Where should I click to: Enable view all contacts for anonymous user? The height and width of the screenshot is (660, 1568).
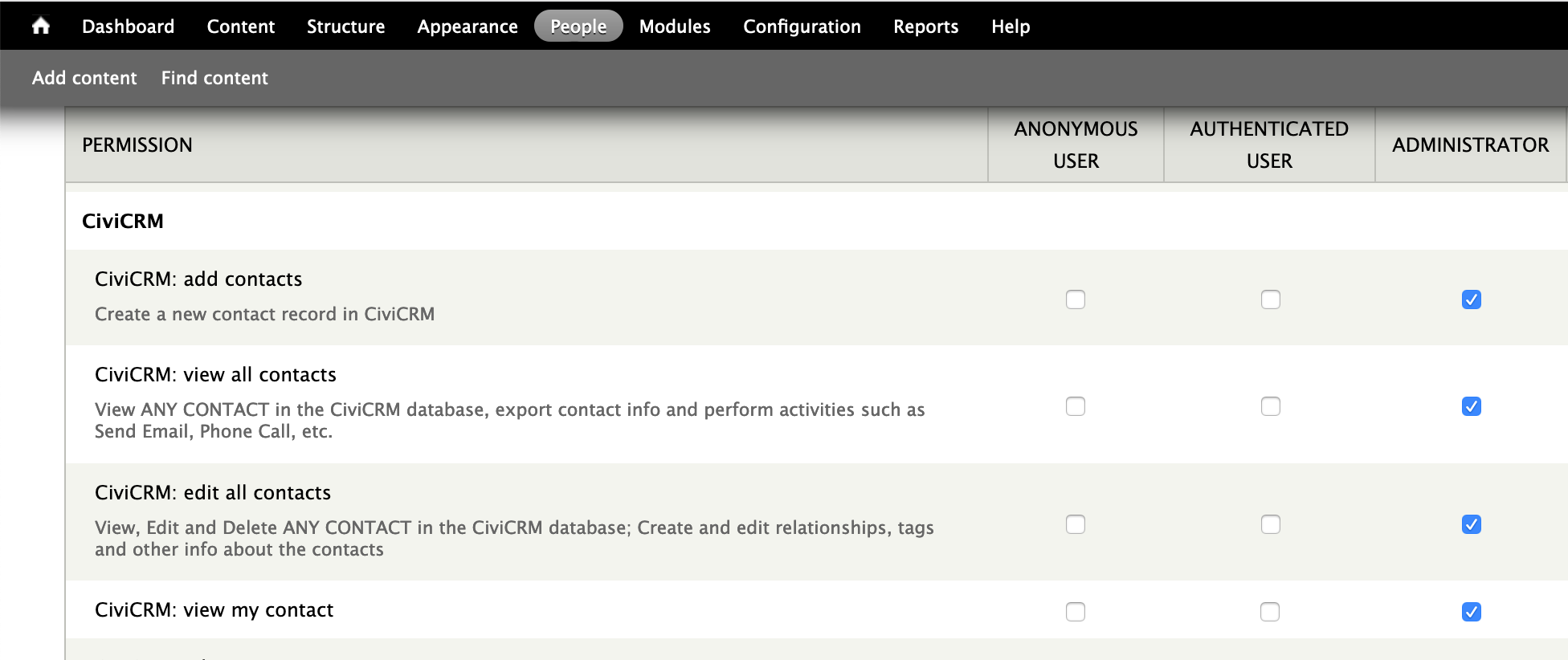(1075, 406)
